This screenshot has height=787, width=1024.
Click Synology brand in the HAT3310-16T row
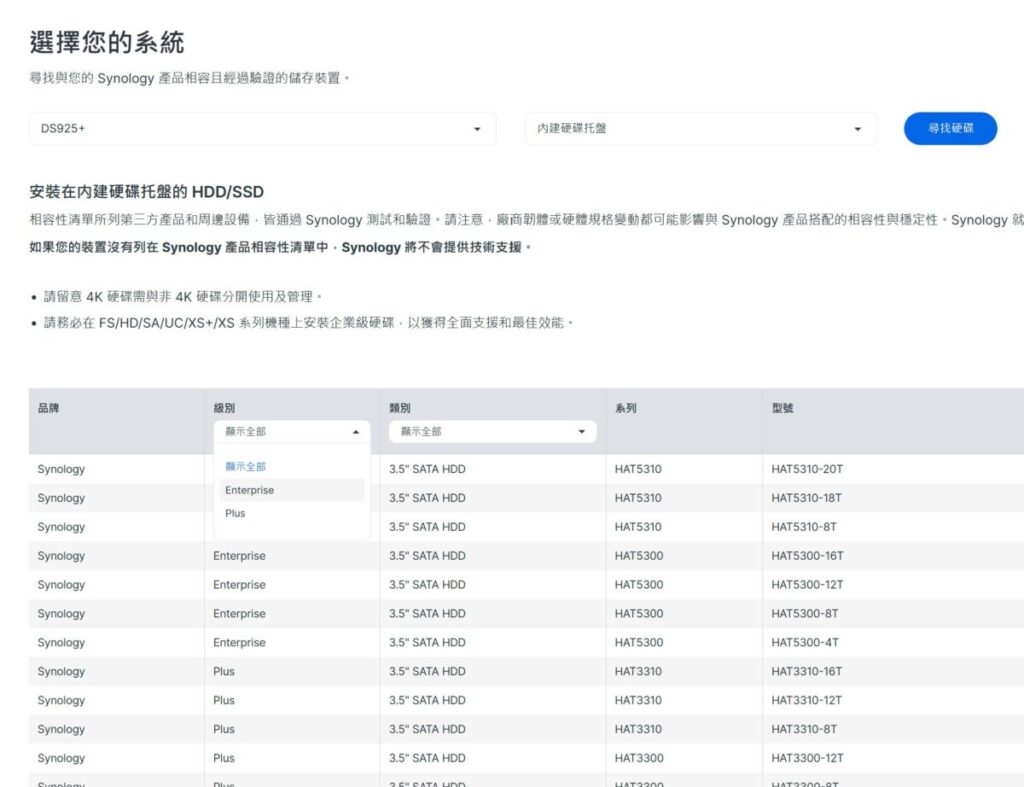point(61,671)
